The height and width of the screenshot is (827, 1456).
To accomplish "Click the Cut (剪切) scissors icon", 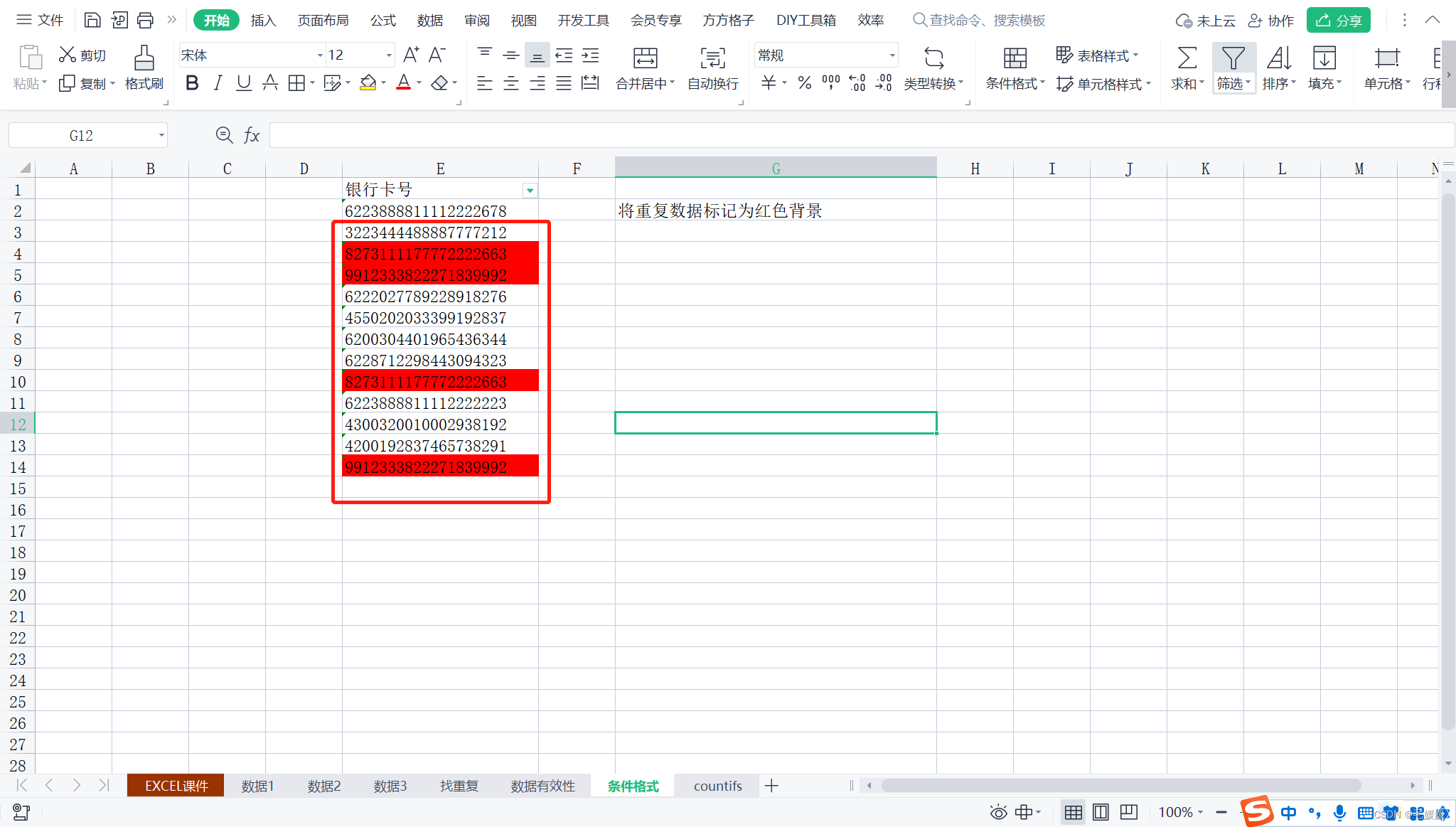I will point(68,55).
